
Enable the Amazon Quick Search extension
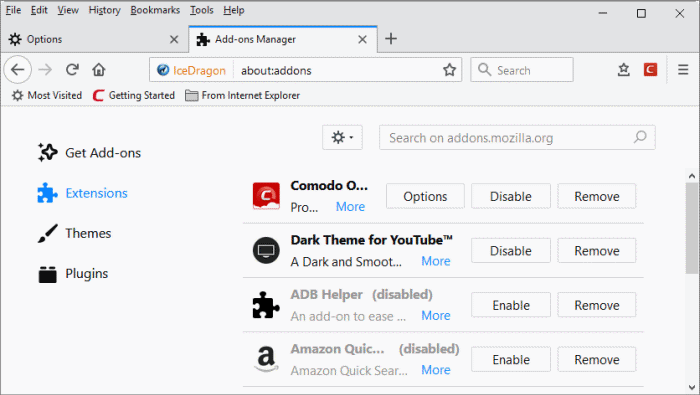pyautogui.click(x=511, y=360)
